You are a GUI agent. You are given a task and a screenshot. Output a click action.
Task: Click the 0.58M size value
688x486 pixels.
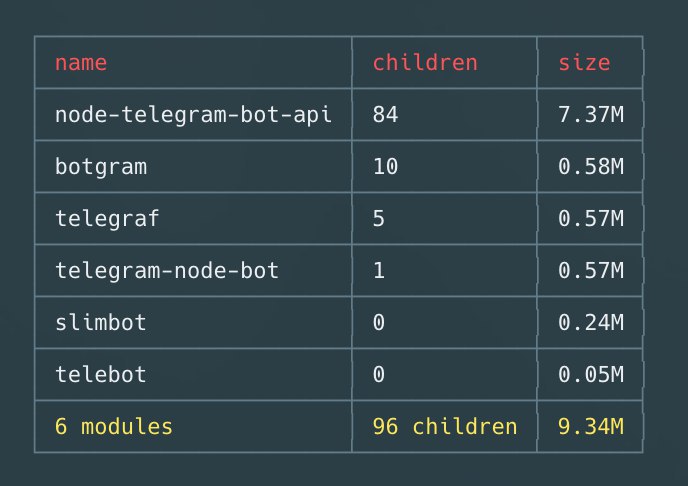[x=591, y=167]
